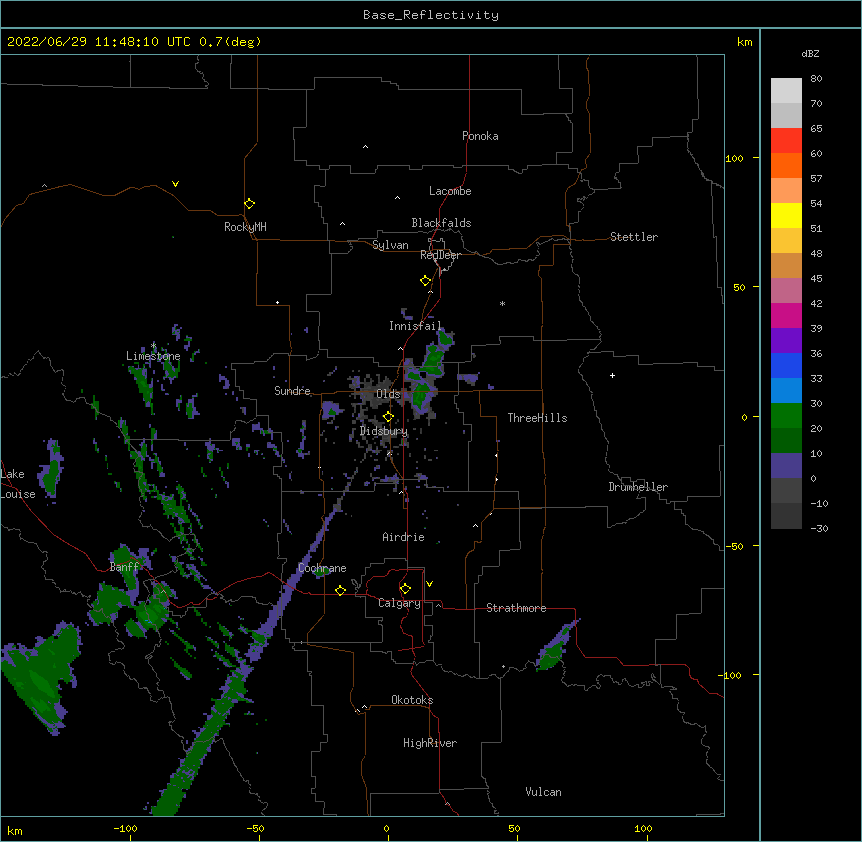Viewport: 862px width, 842px height.
Task: Click the Didsbury label
Action: 383,431
